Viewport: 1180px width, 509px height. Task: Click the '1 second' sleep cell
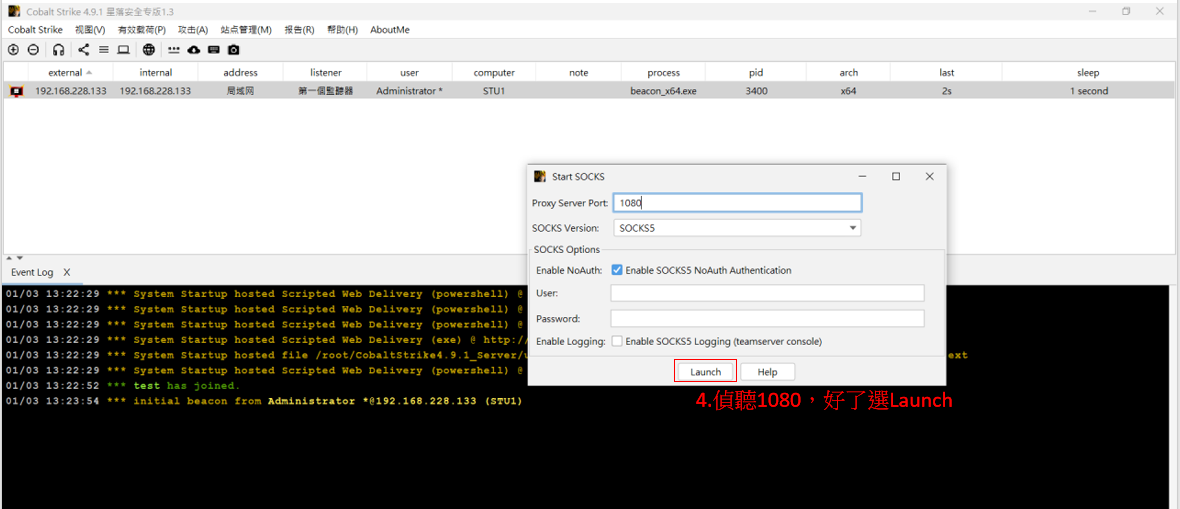(1088, 91)
